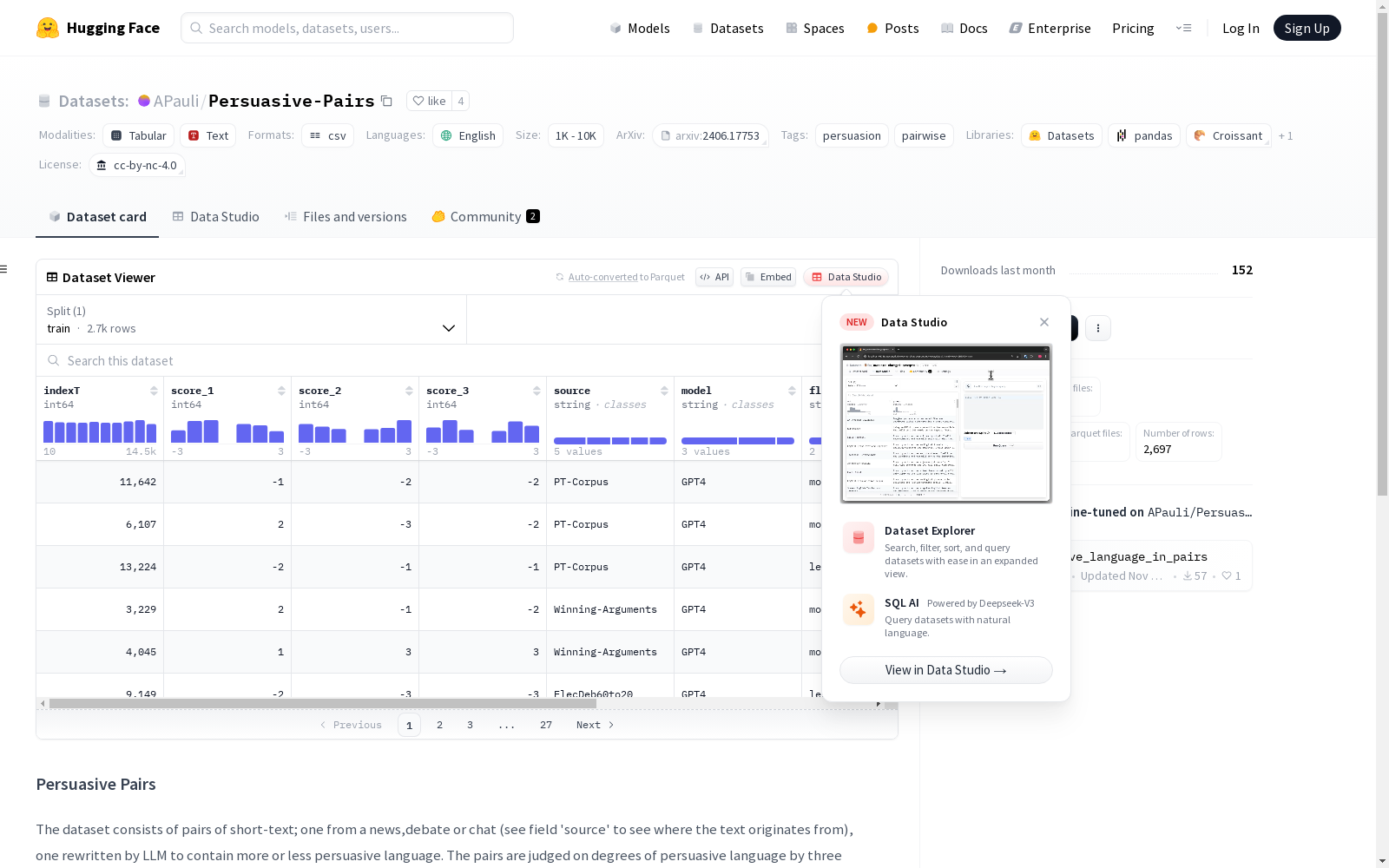Click the Croissant library tag
Viewport: 1389px width, 868px height.
[1228, 135]
